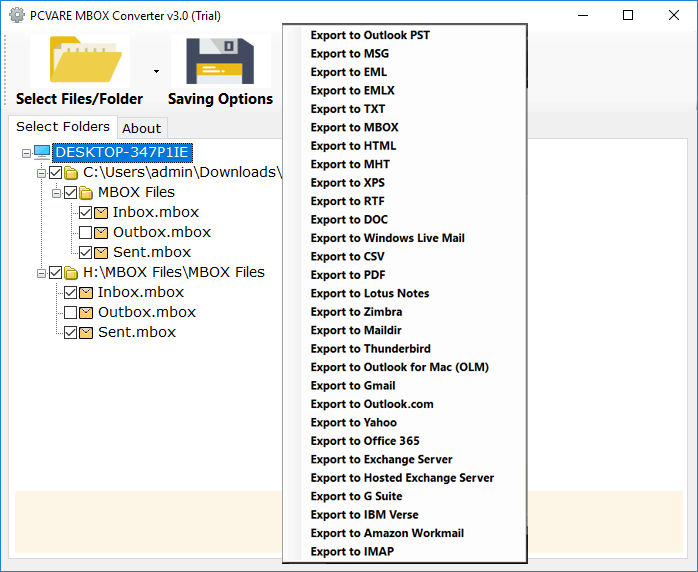Collapse the H:\MBOX Files tree node
The width and height of the screenshot is (698, 572).
pyautogui.click(x=41, y=272)
